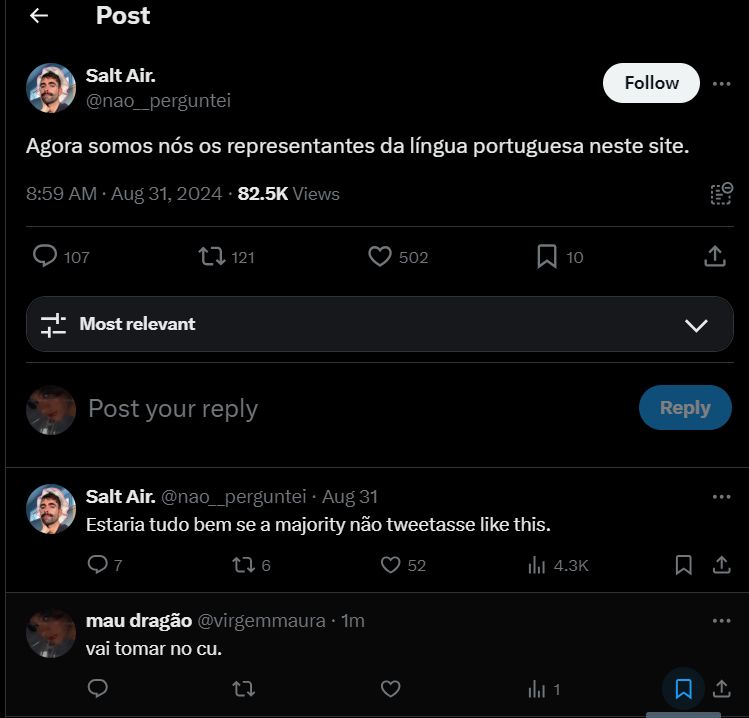Bookmark the main post with 10 bookmarks
The image size is (749, 718).
(547, 257)
